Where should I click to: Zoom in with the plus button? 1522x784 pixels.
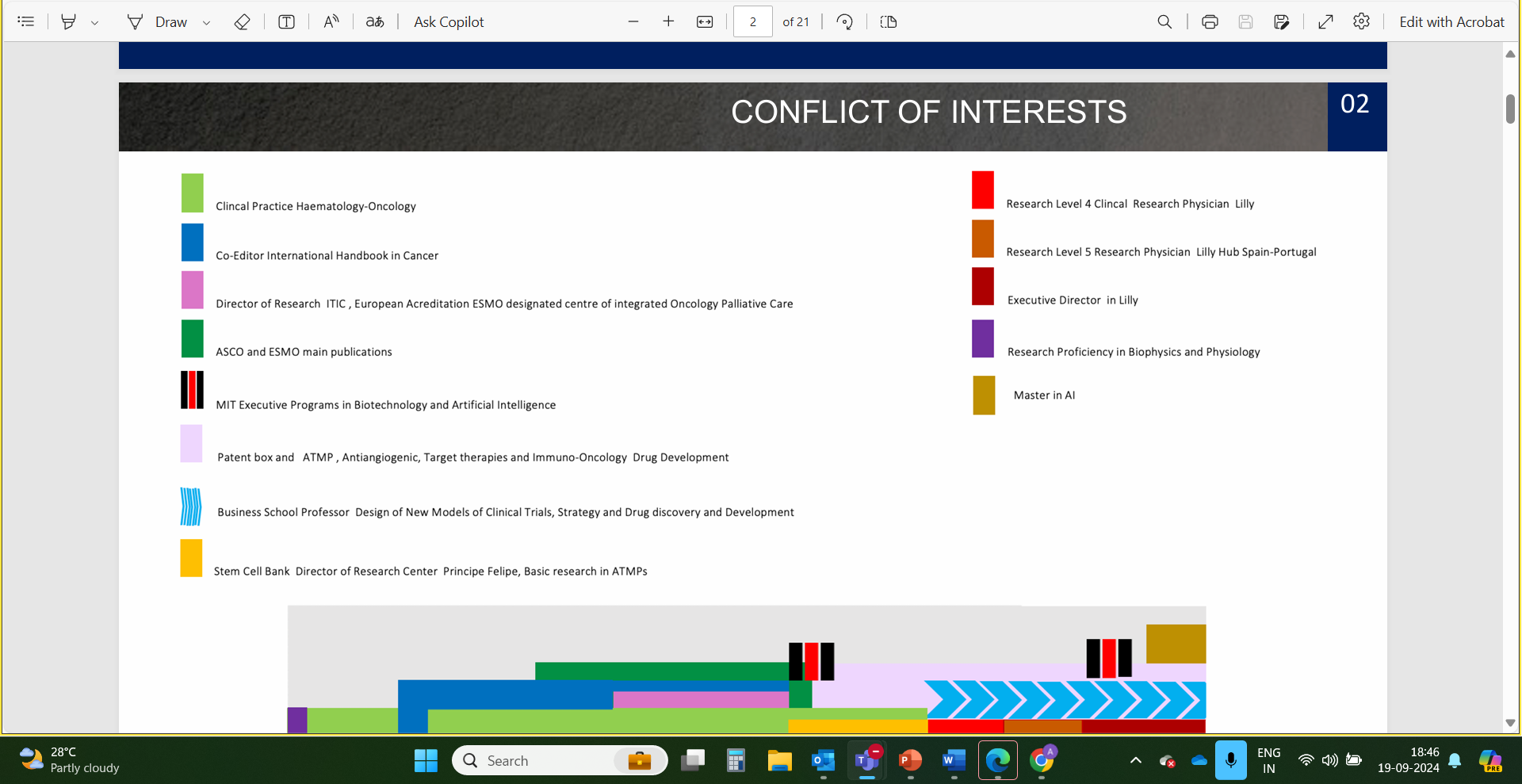[668, 21]
